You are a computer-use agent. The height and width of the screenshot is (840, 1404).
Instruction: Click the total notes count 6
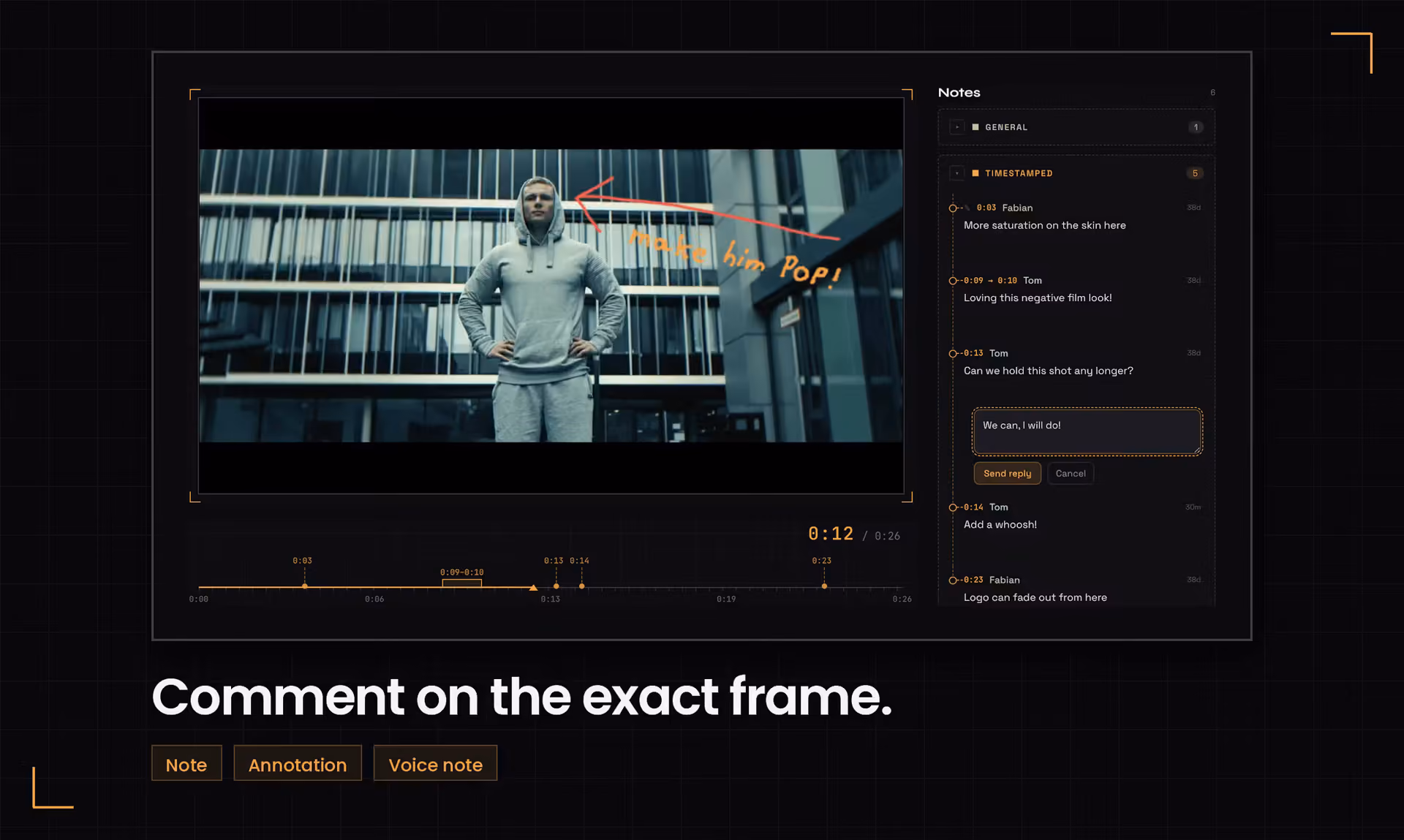click(1212, 92)
